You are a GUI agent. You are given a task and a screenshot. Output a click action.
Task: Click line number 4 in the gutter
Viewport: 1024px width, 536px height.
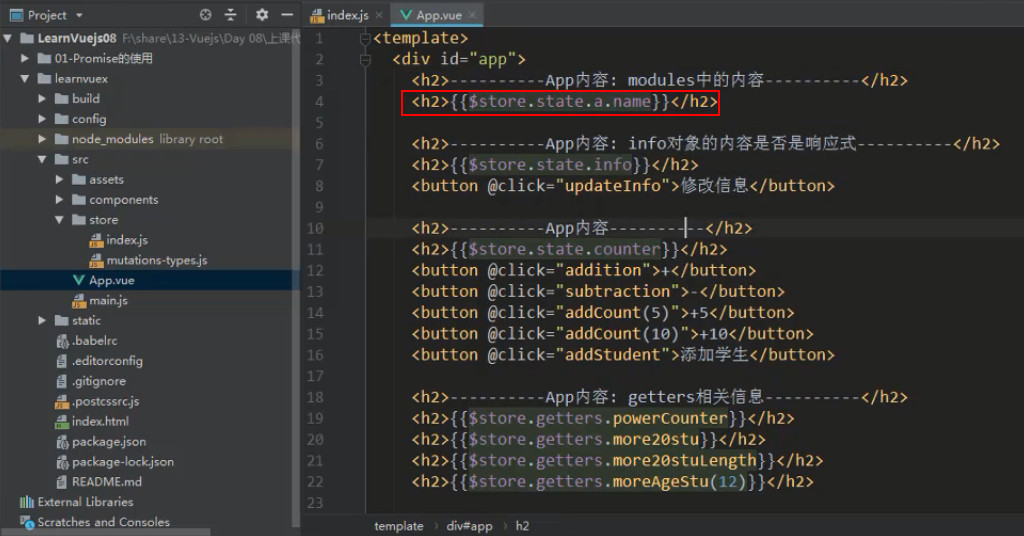(319, 102)
